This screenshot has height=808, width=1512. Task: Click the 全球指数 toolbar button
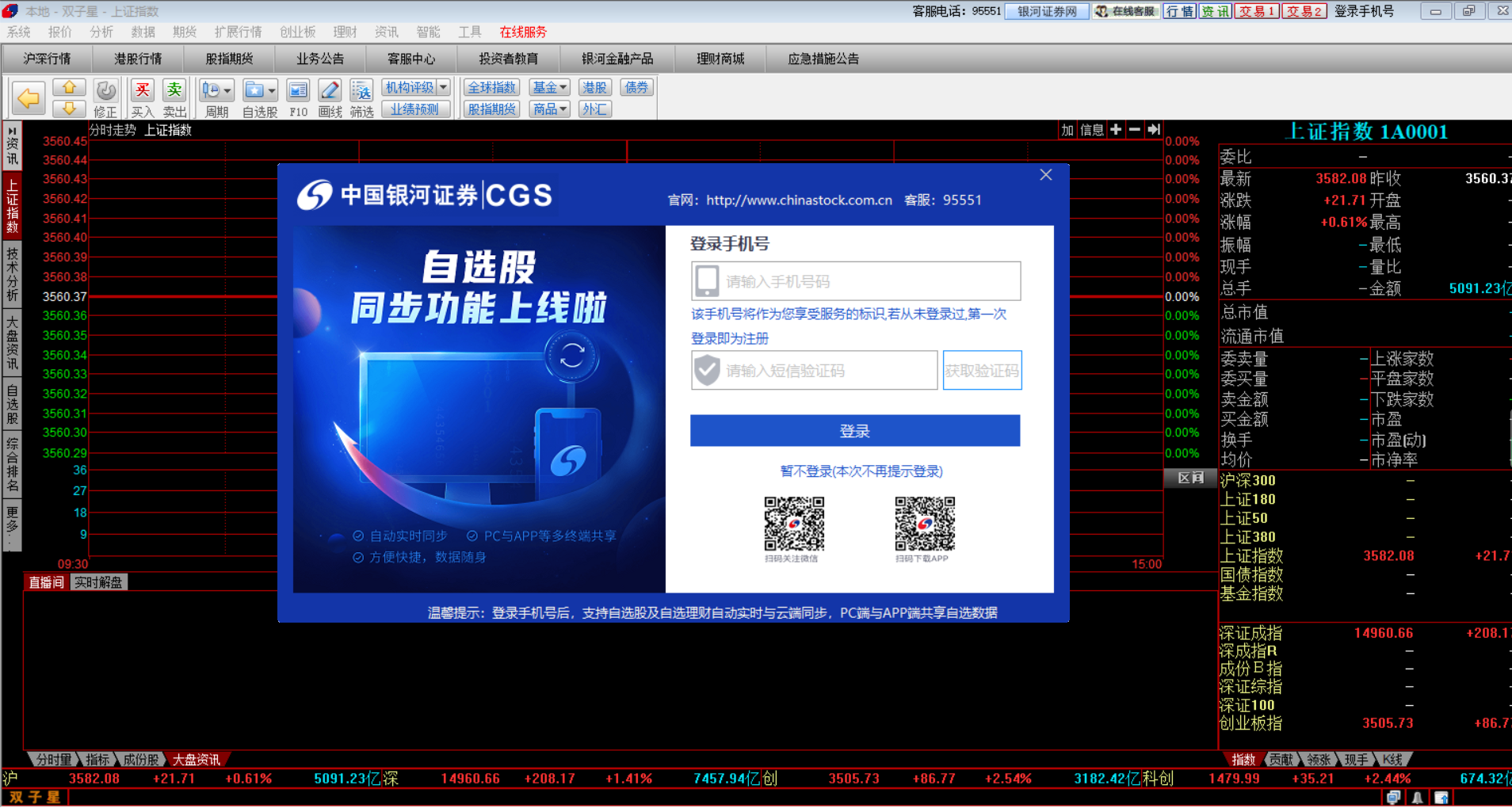(x=491, y=87)
